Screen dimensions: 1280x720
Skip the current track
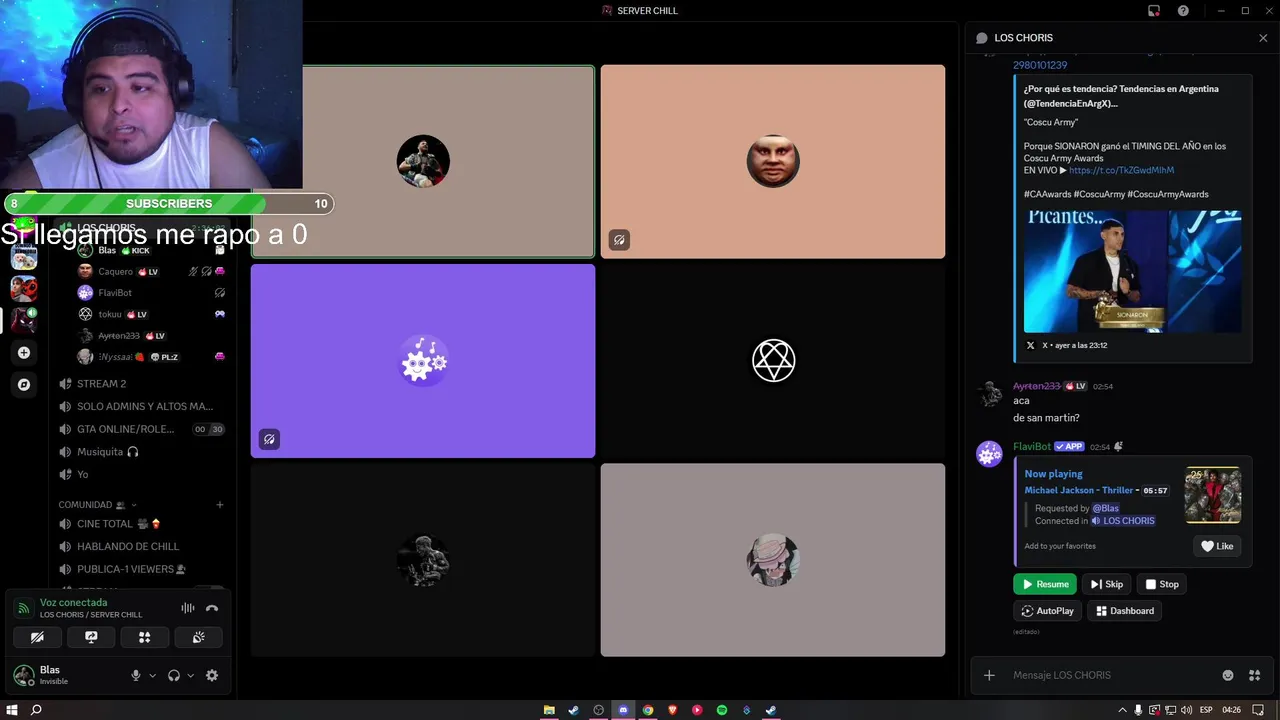[x=1106, y=584]
